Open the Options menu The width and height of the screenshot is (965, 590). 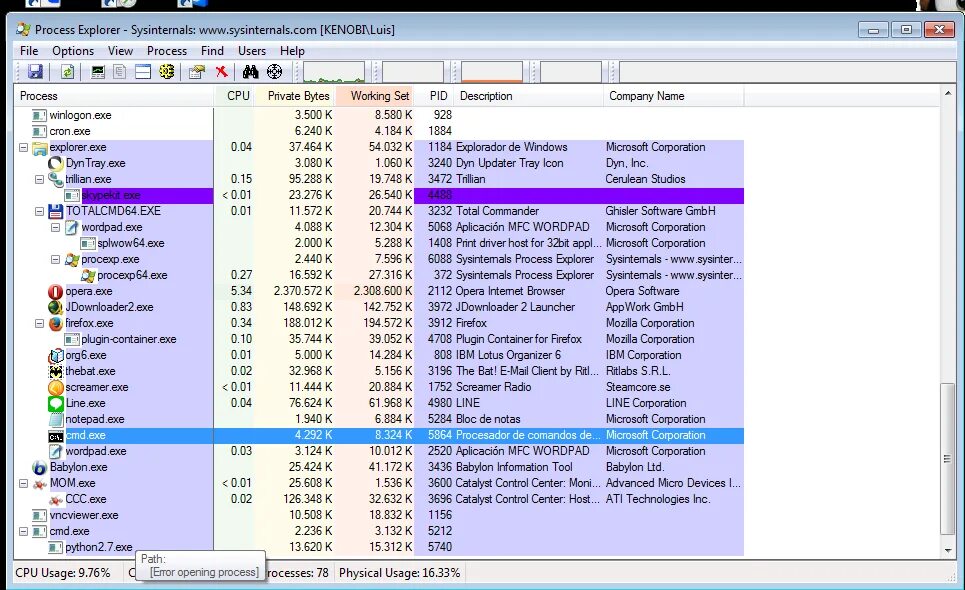pos(73,50)
